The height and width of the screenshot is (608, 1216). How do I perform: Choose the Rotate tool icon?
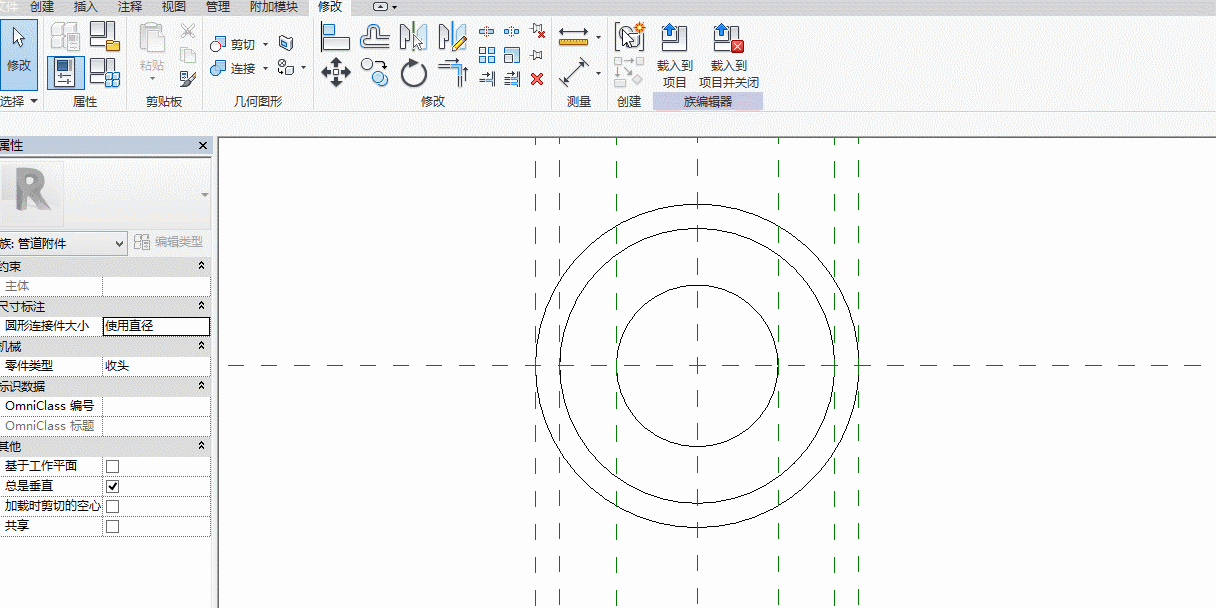[414, 73]
